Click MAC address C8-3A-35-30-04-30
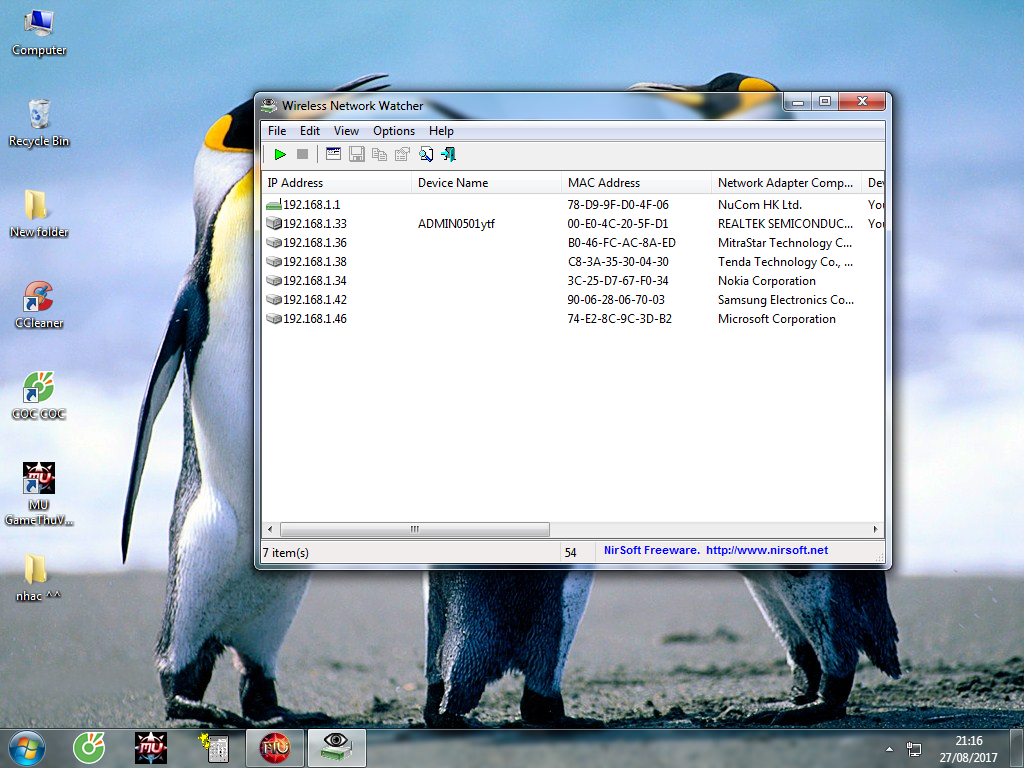Viewport: 1024px width, 768px height. tap(618, 262)
